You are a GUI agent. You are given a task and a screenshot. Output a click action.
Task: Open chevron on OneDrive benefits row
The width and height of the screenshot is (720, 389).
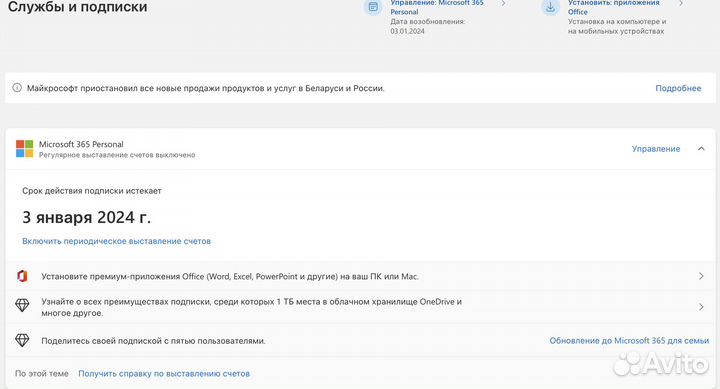(701, 307)
